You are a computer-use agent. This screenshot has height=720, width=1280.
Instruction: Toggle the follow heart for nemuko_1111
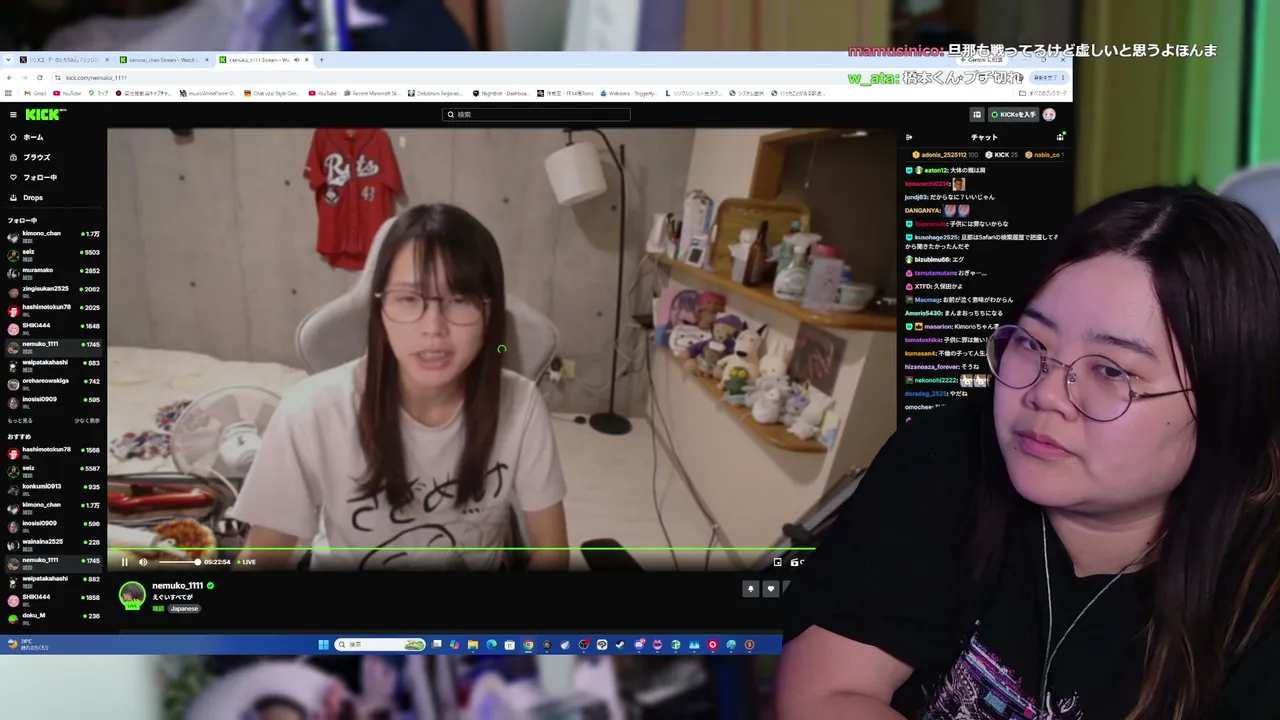coord(770,589)
